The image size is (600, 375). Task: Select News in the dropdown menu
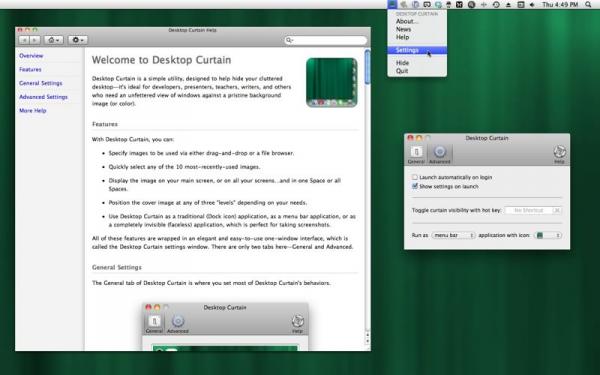coord(417,29)
